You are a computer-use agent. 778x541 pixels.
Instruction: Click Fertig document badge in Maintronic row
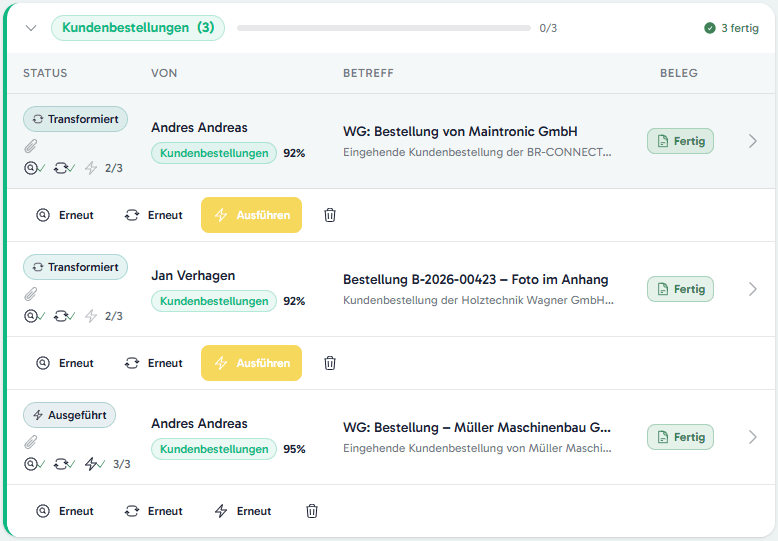click(x=680, y=141)
